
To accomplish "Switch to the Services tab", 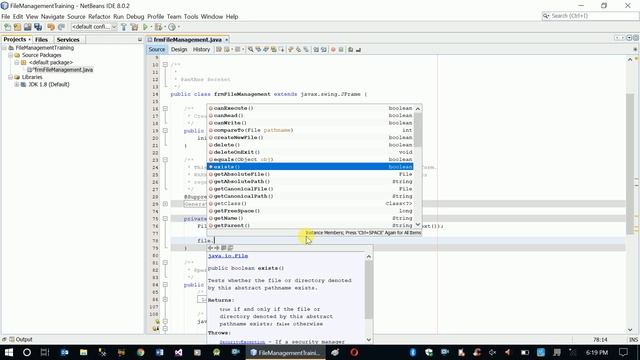I will tap(68, 40).
